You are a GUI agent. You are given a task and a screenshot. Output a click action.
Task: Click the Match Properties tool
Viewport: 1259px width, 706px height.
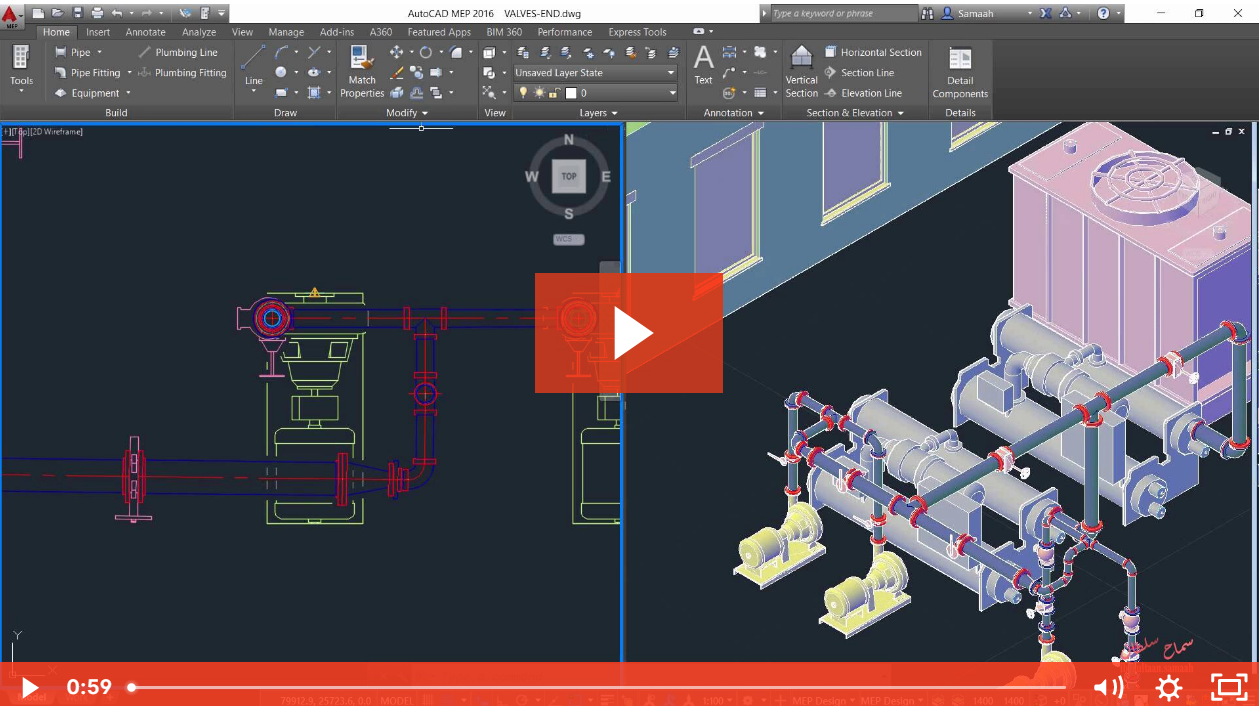[362, 71]
